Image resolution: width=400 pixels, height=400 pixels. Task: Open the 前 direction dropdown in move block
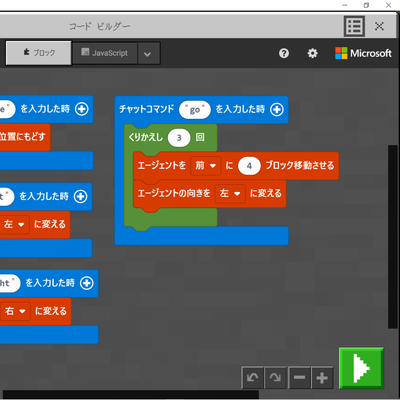(206, 166)
